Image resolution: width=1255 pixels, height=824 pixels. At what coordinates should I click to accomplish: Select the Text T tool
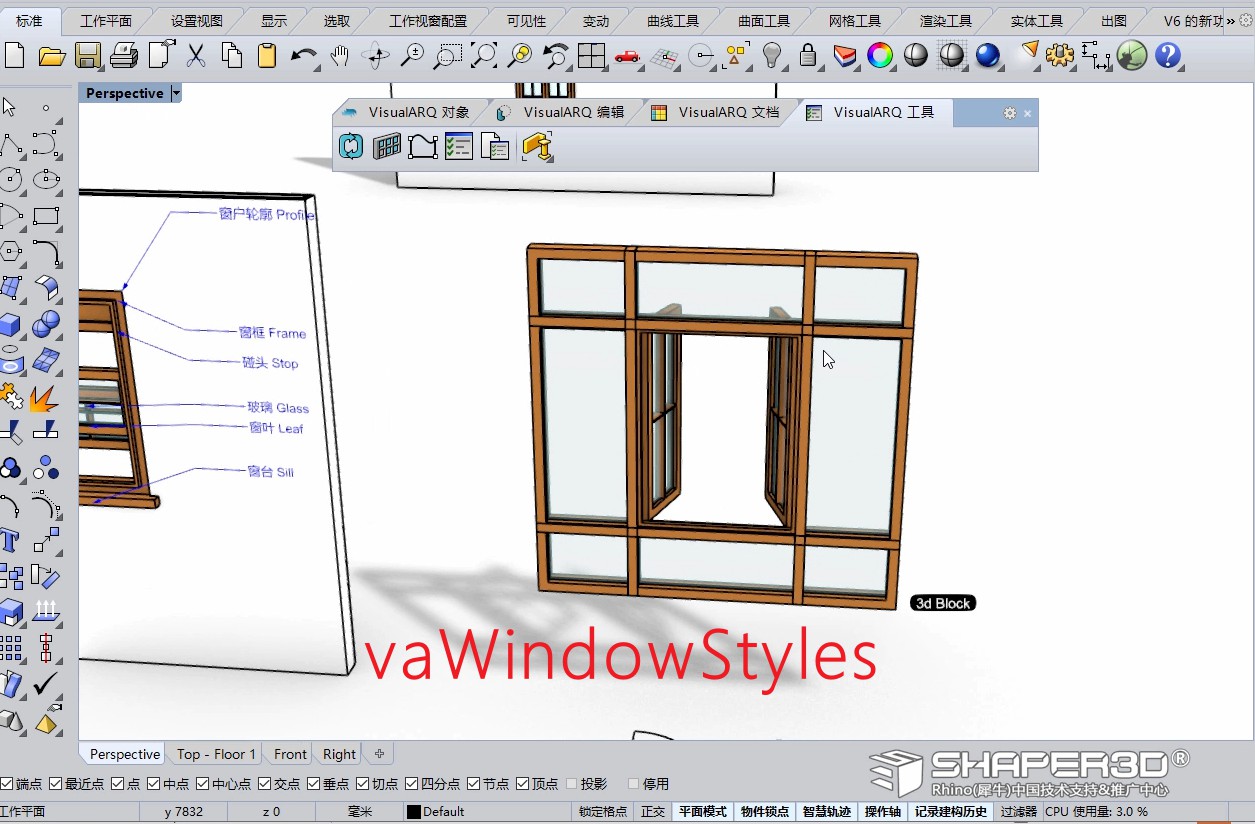click(x=10, y=541)
